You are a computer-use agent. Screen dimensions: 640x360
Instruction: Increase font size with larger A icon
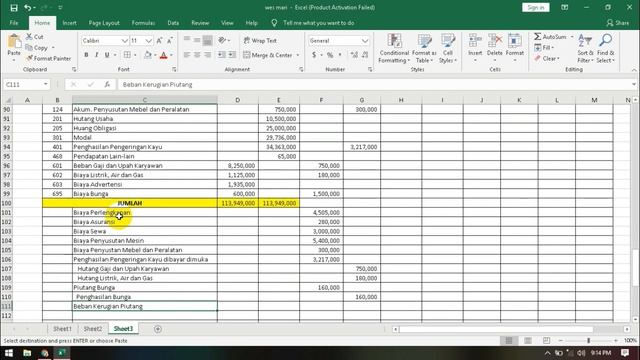tap(159, 41)
